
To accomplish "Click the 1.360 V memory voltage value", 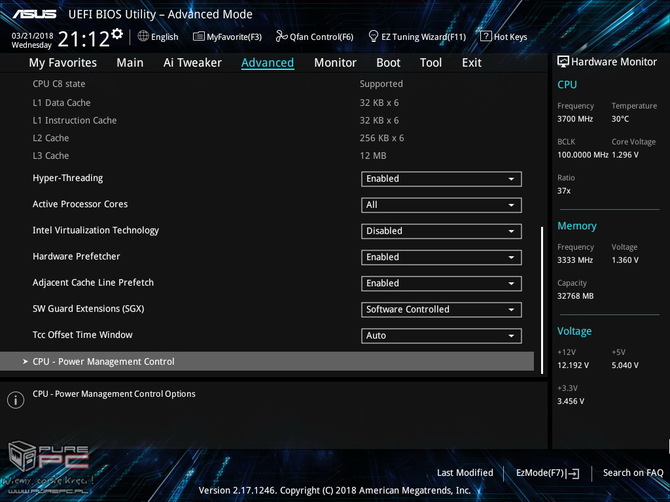I will click(x=625, y=260).
